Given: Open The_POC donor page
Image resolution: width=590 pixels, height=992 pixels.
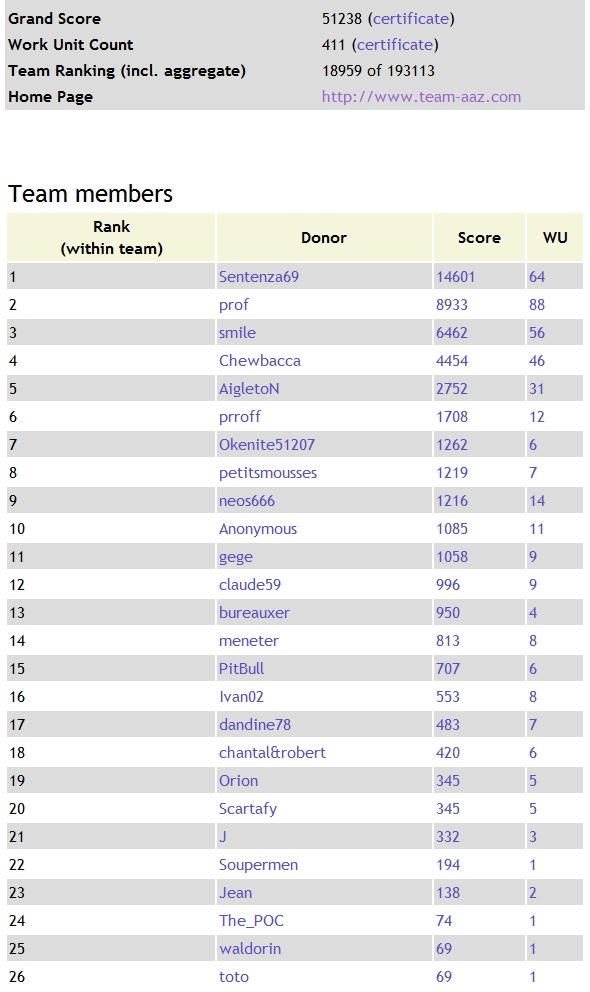Looking at the screenshot, I should click(x=251, y=921).
